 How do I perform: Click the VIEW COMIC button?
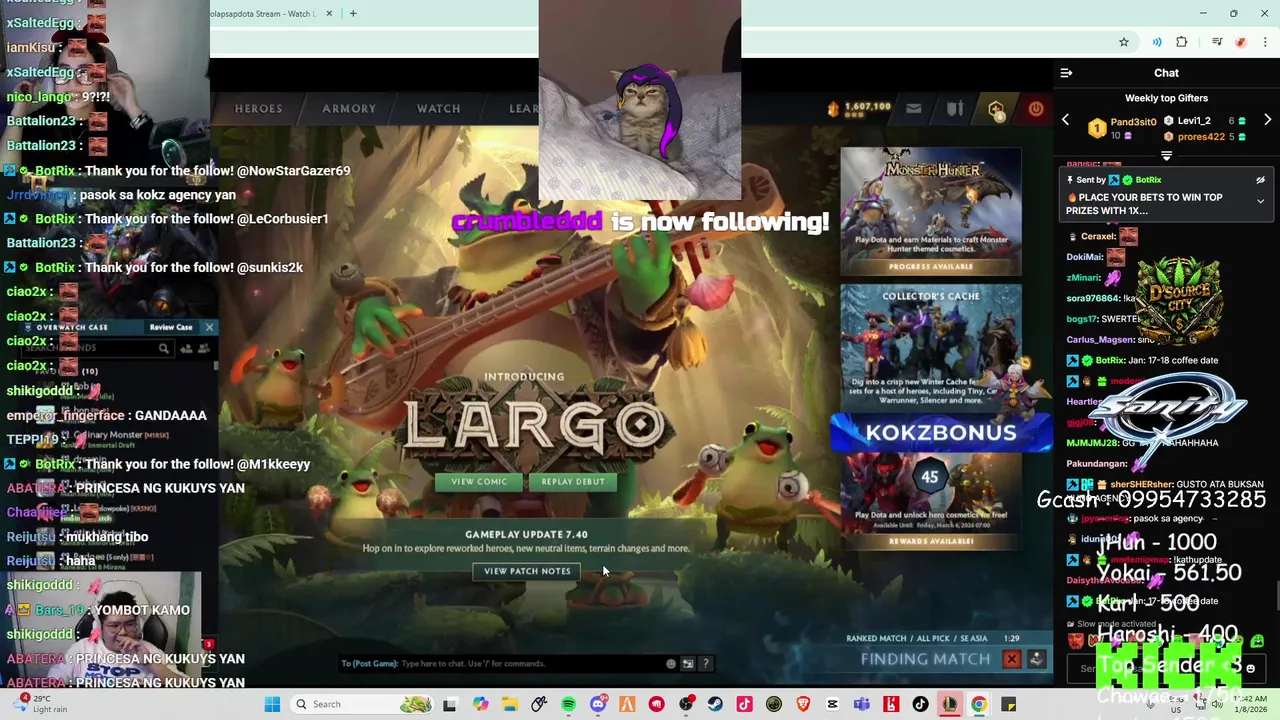(479, 482)
